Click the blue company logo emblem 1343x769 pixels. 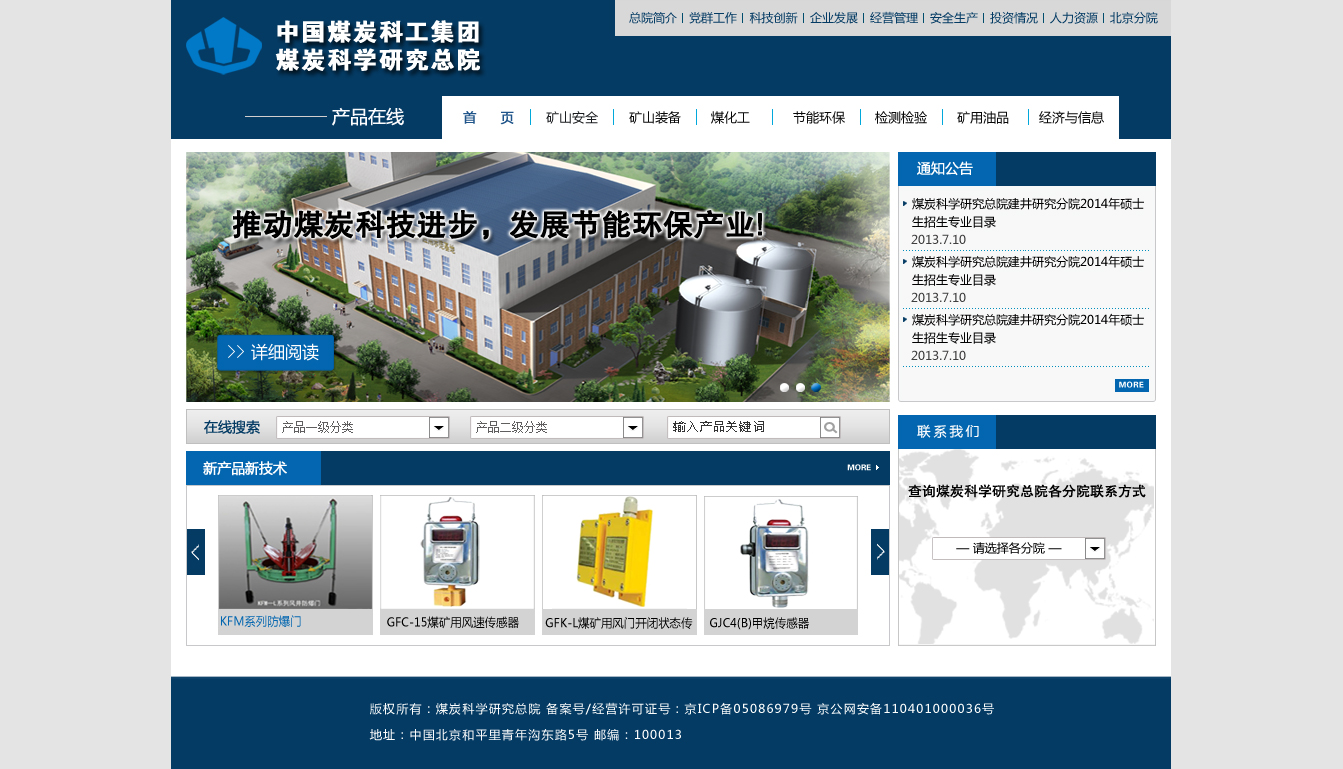pos(224,46)
